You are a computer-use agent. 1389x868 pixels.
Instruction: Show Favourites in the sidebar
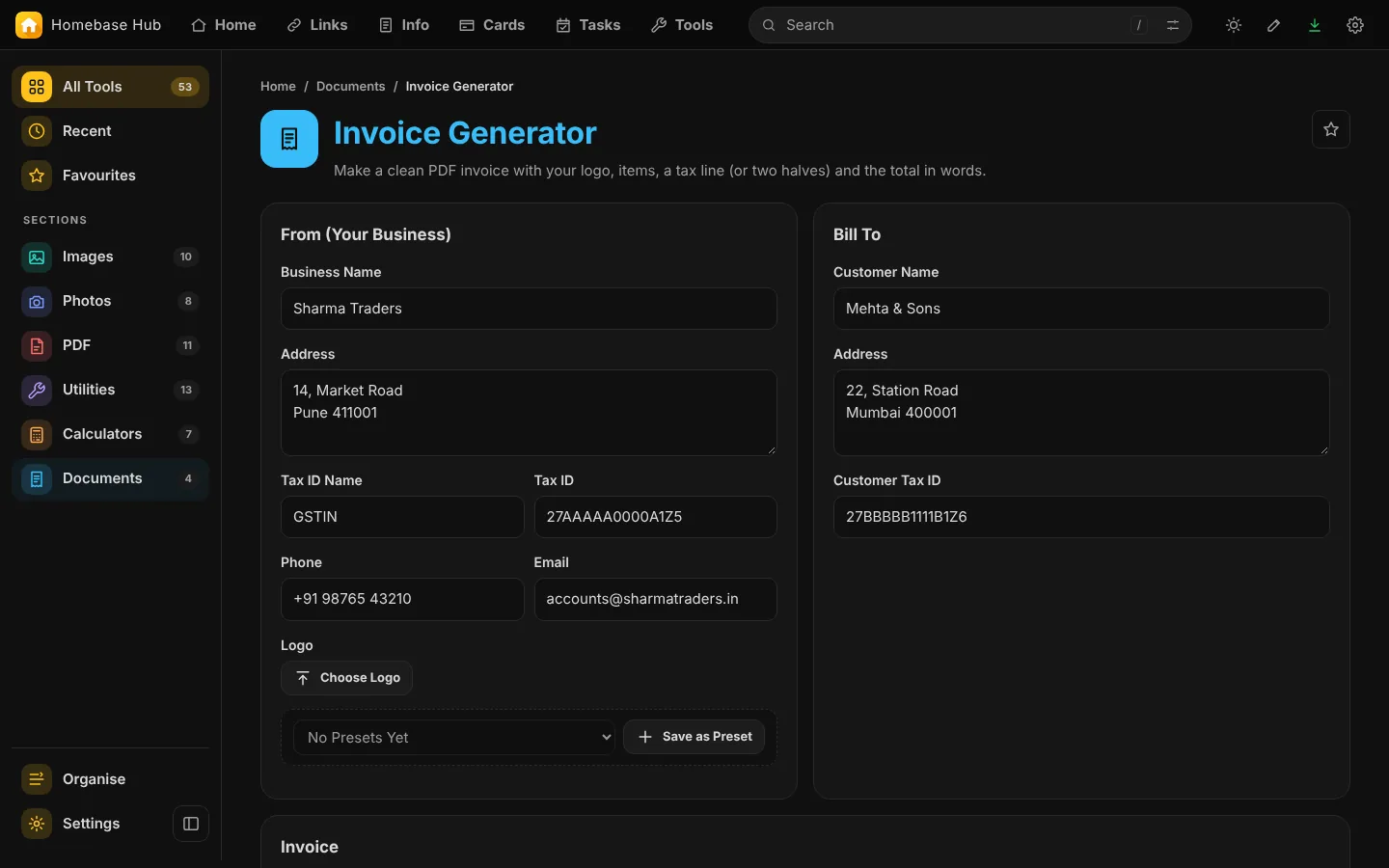pos(110,176)
